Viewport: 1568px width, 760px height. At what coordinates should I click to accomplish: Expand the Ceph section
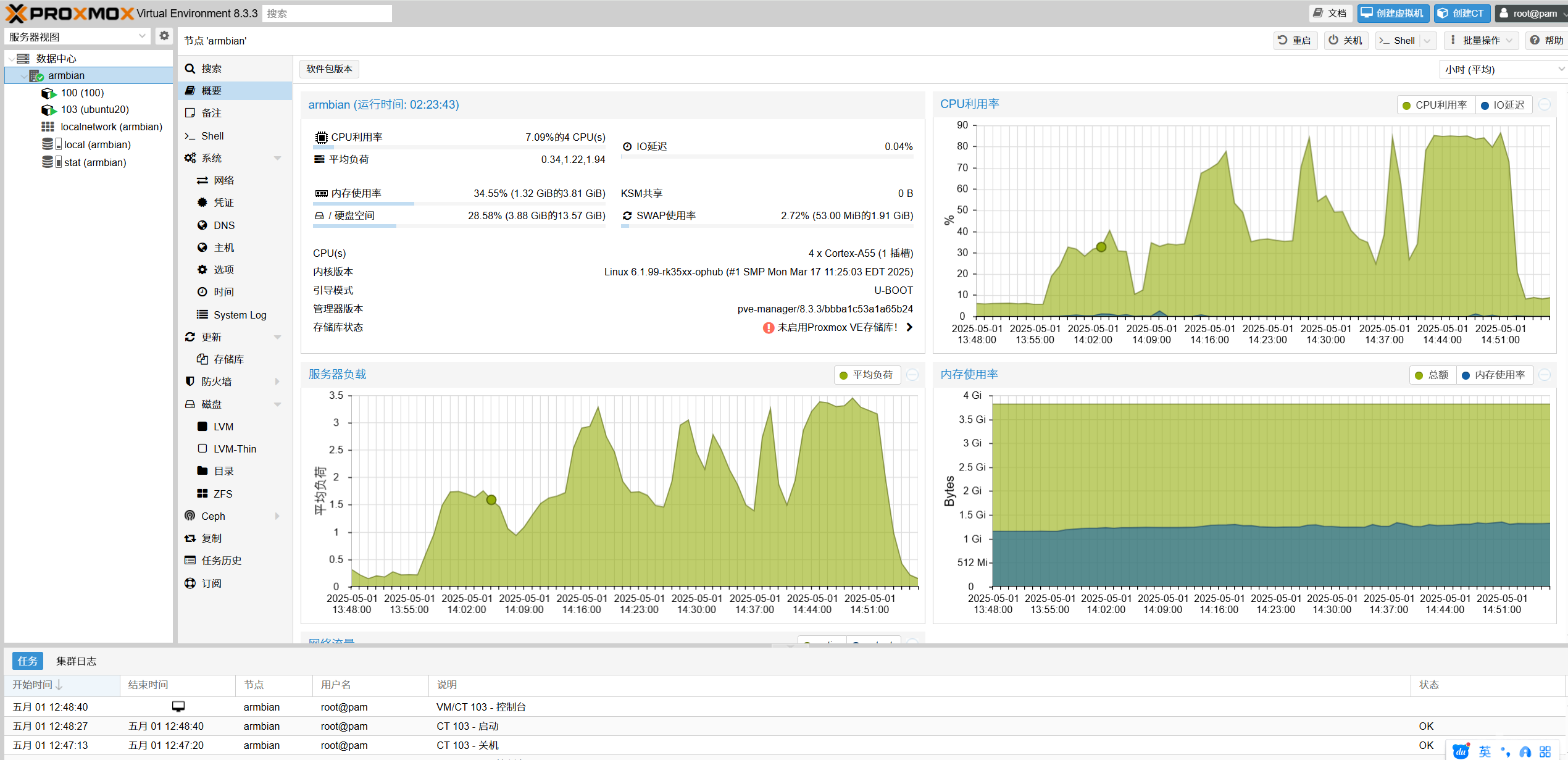pyautogui.click(x=277, y=516)
